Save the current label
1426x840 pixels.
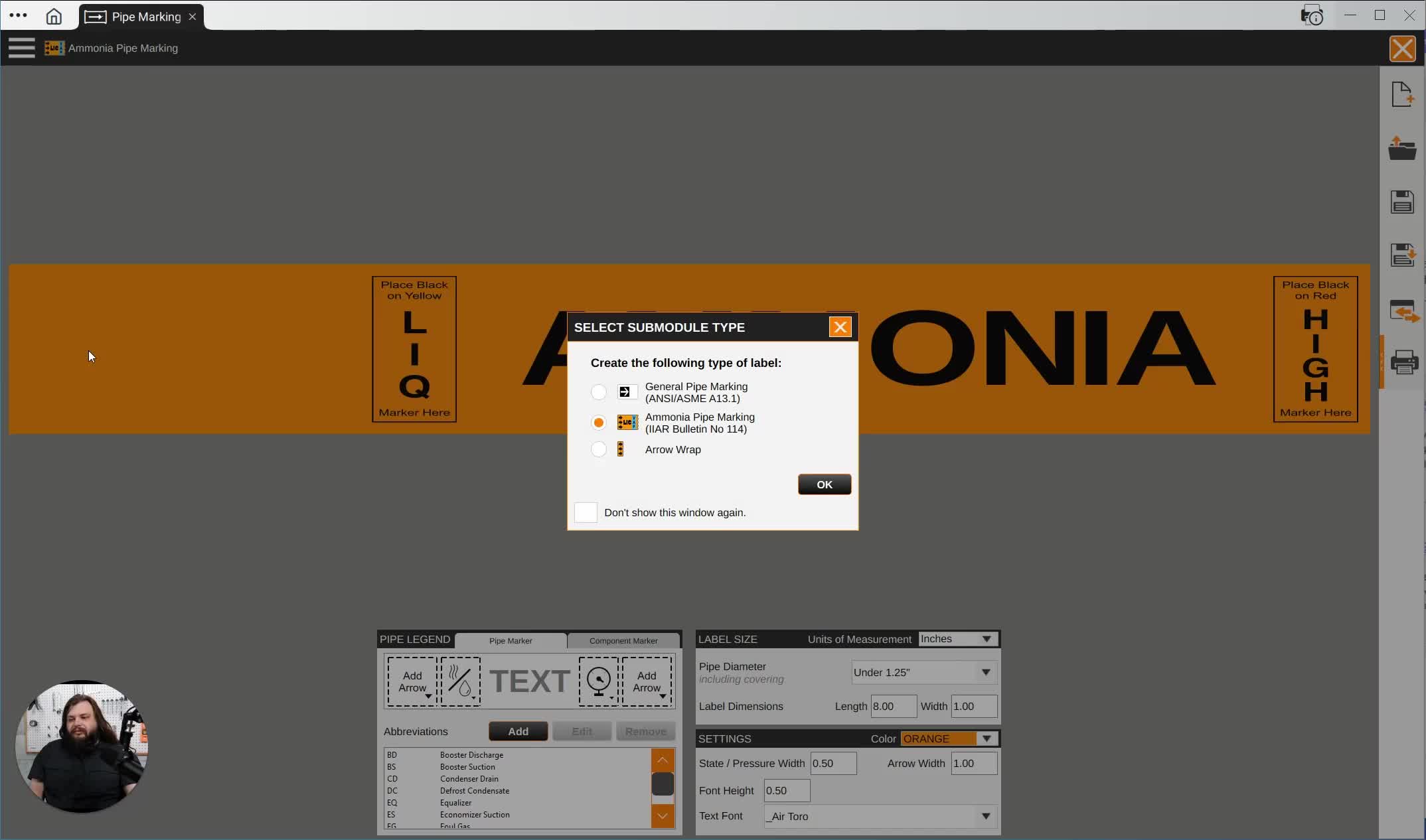click(1402, 202)
